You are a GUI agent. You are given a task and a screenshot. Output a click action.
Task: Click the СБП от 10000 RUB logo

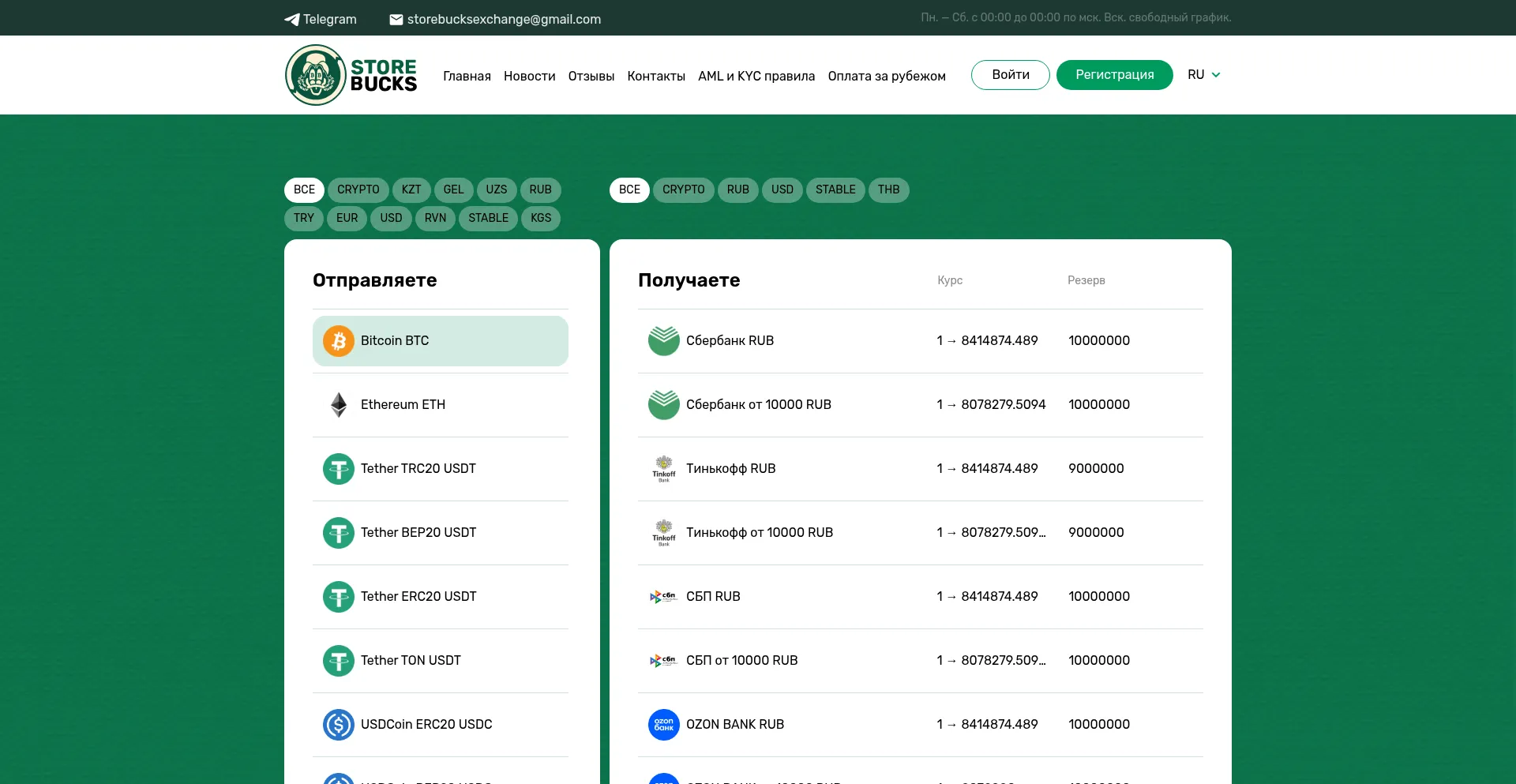pos(664,661)
